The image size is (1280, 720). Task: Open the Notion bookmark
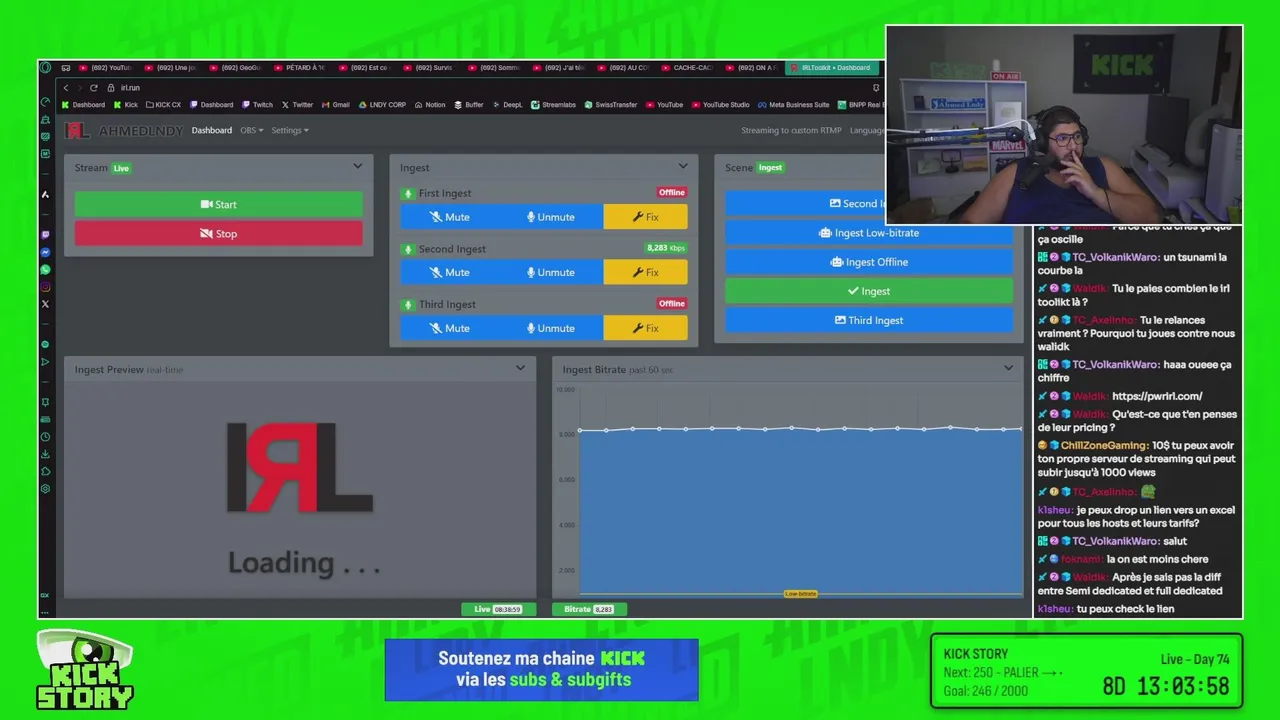(x=430, y=104)
